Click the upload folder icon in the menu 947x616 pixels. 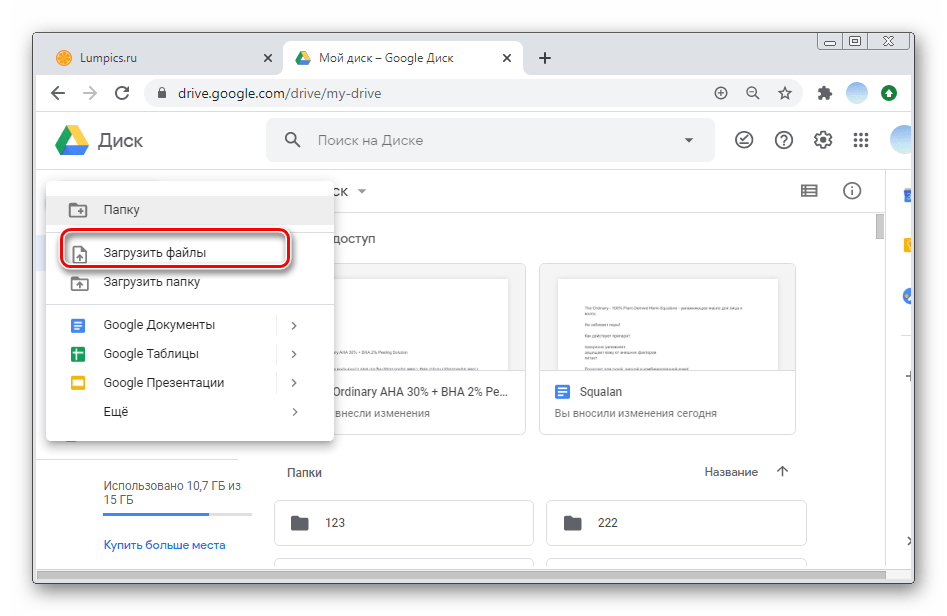(80, 283)
